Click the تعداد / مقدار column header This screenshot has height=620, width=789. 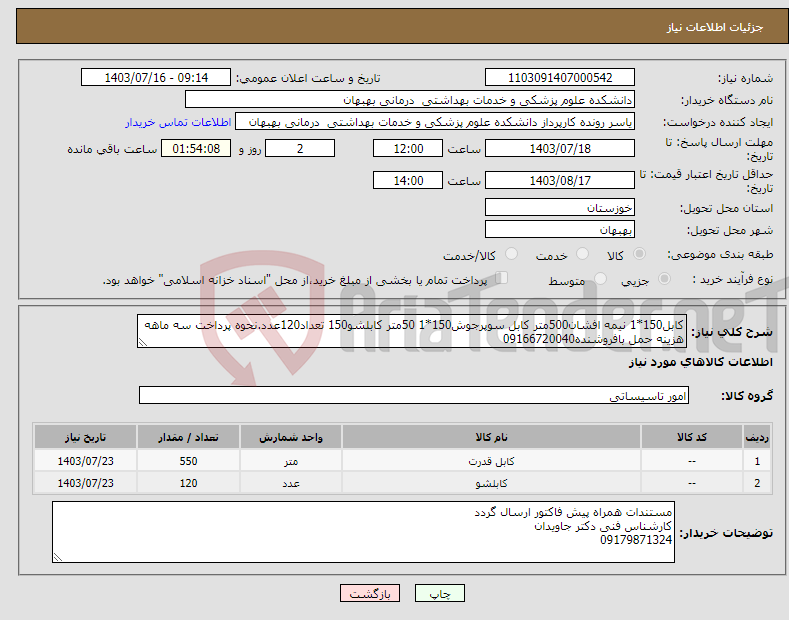pyautogui.click(x=188, y=437)
